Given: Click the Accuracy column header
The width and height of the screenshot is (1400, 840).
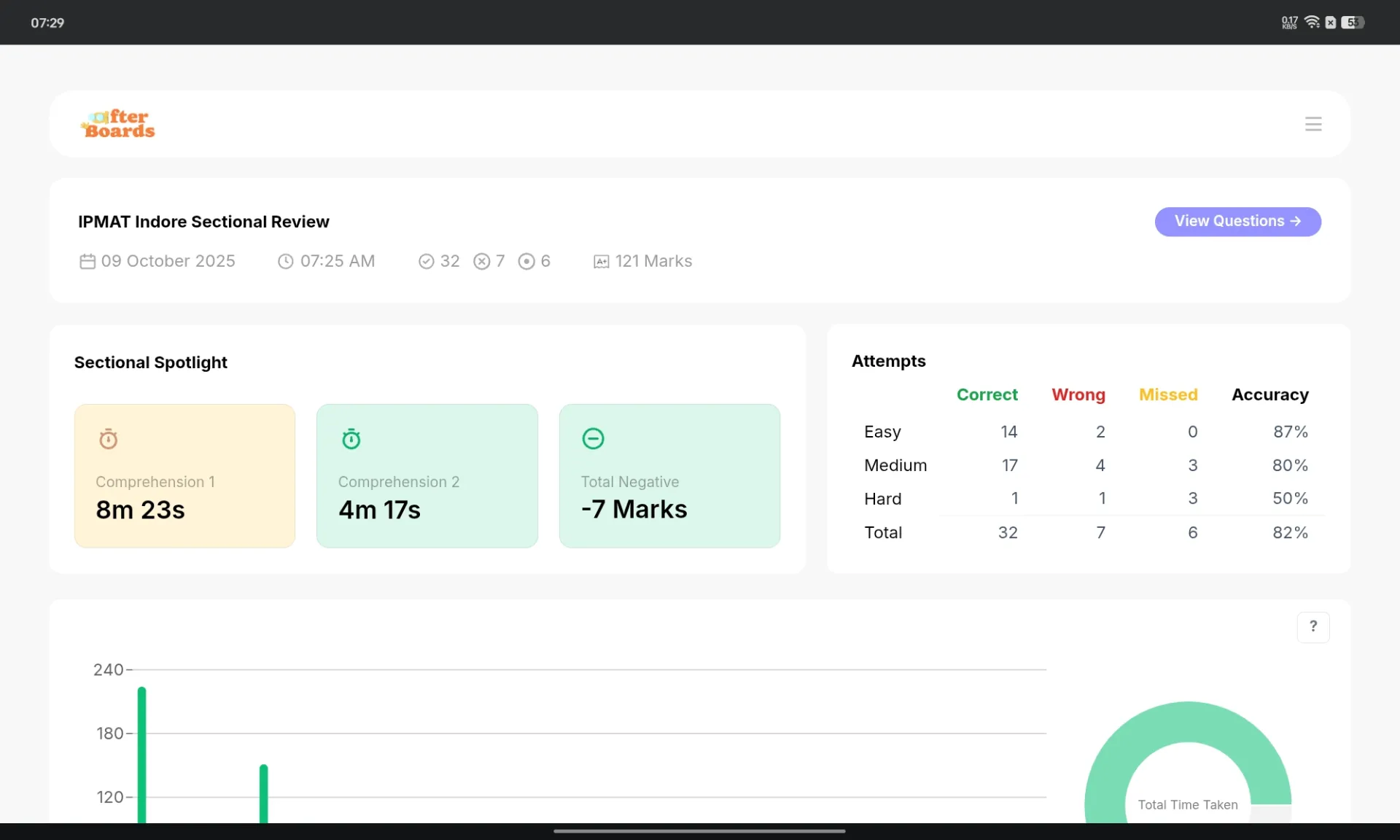Looking at the screenshot, I should (1270, 394).
